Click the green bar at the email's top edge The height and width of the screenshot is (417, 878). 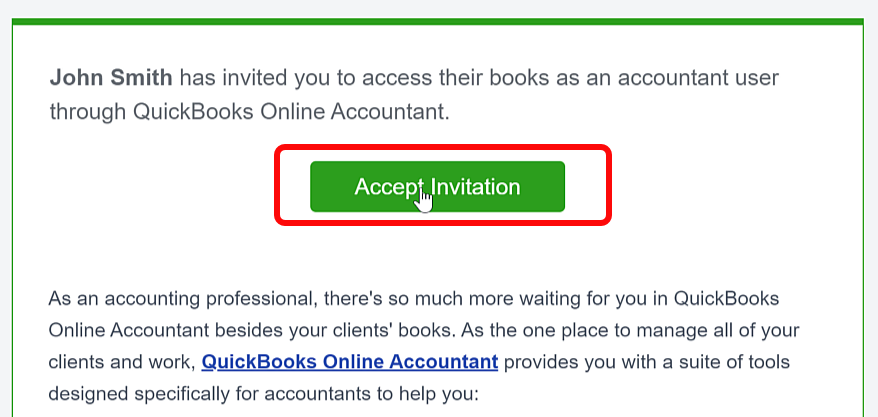click(437, 21)
